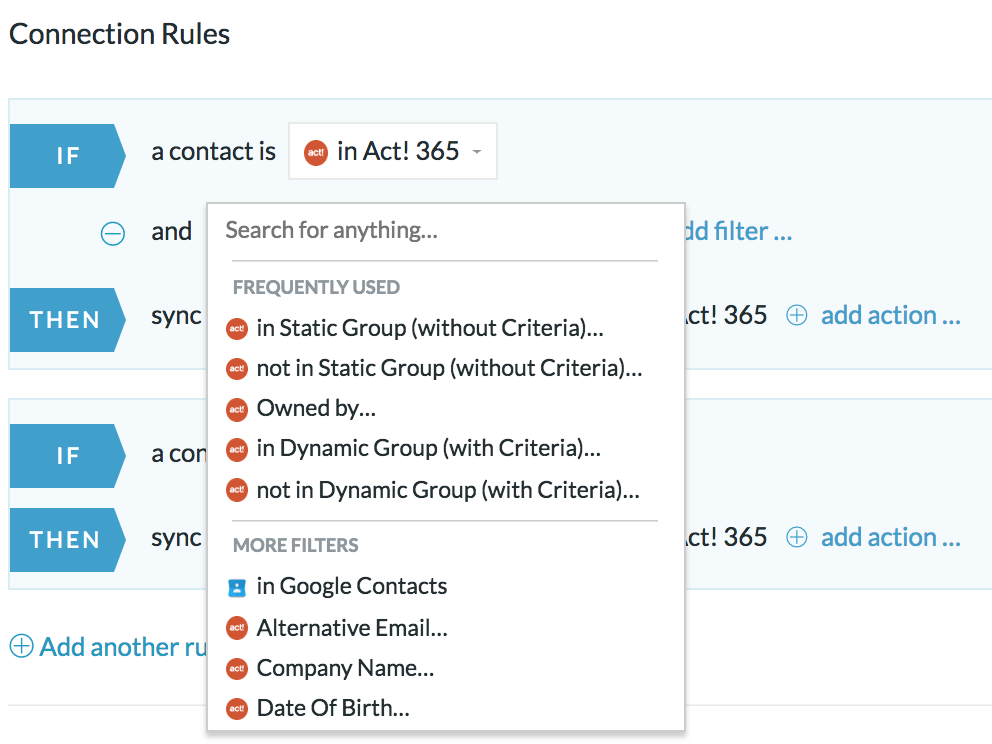The width and height of the screenshot is (992, 744).
Task: Pick the 'Company Name...' filter
Action: [345, 667]
